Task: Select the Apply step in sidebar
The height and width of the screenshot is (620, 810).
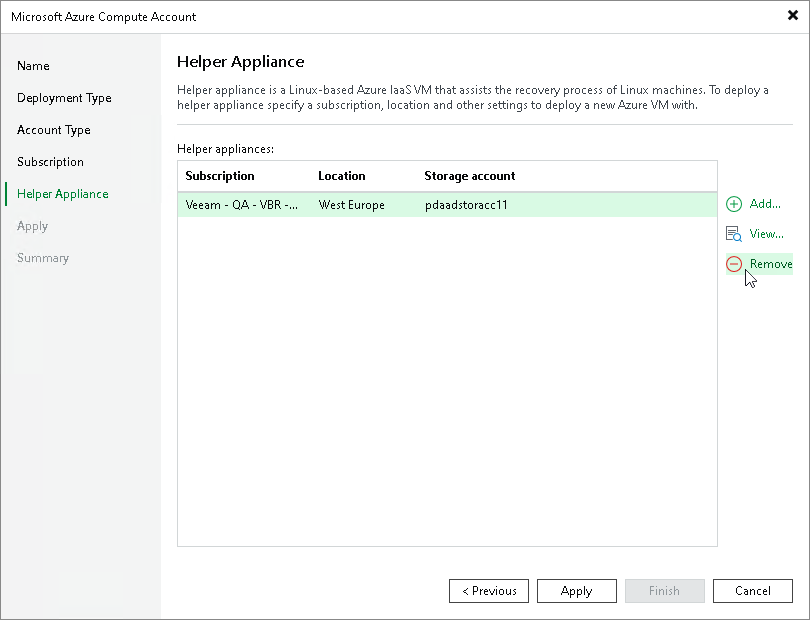Action: point(33,226)
